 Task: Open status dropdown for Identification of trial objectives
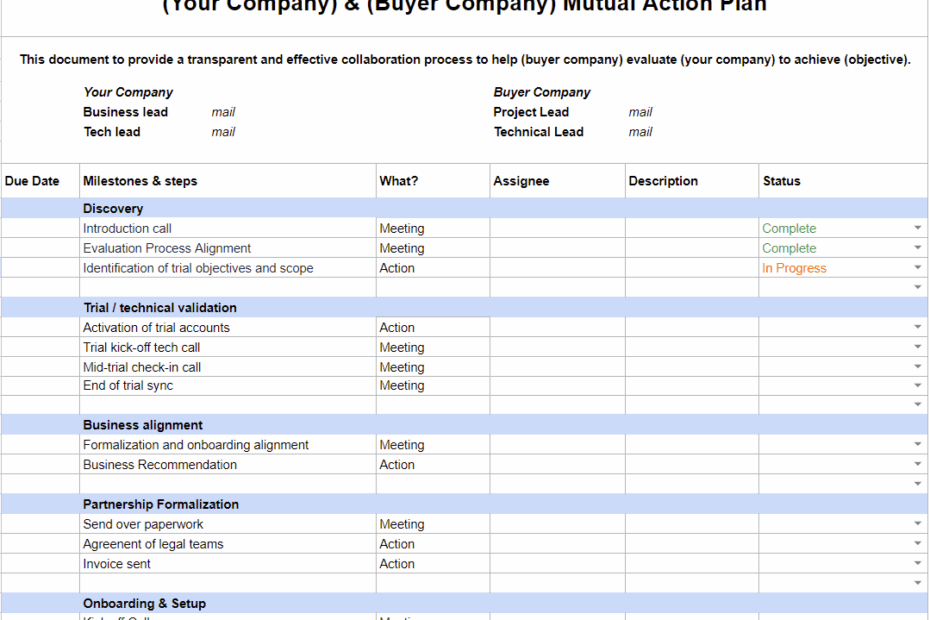point(917,267)
